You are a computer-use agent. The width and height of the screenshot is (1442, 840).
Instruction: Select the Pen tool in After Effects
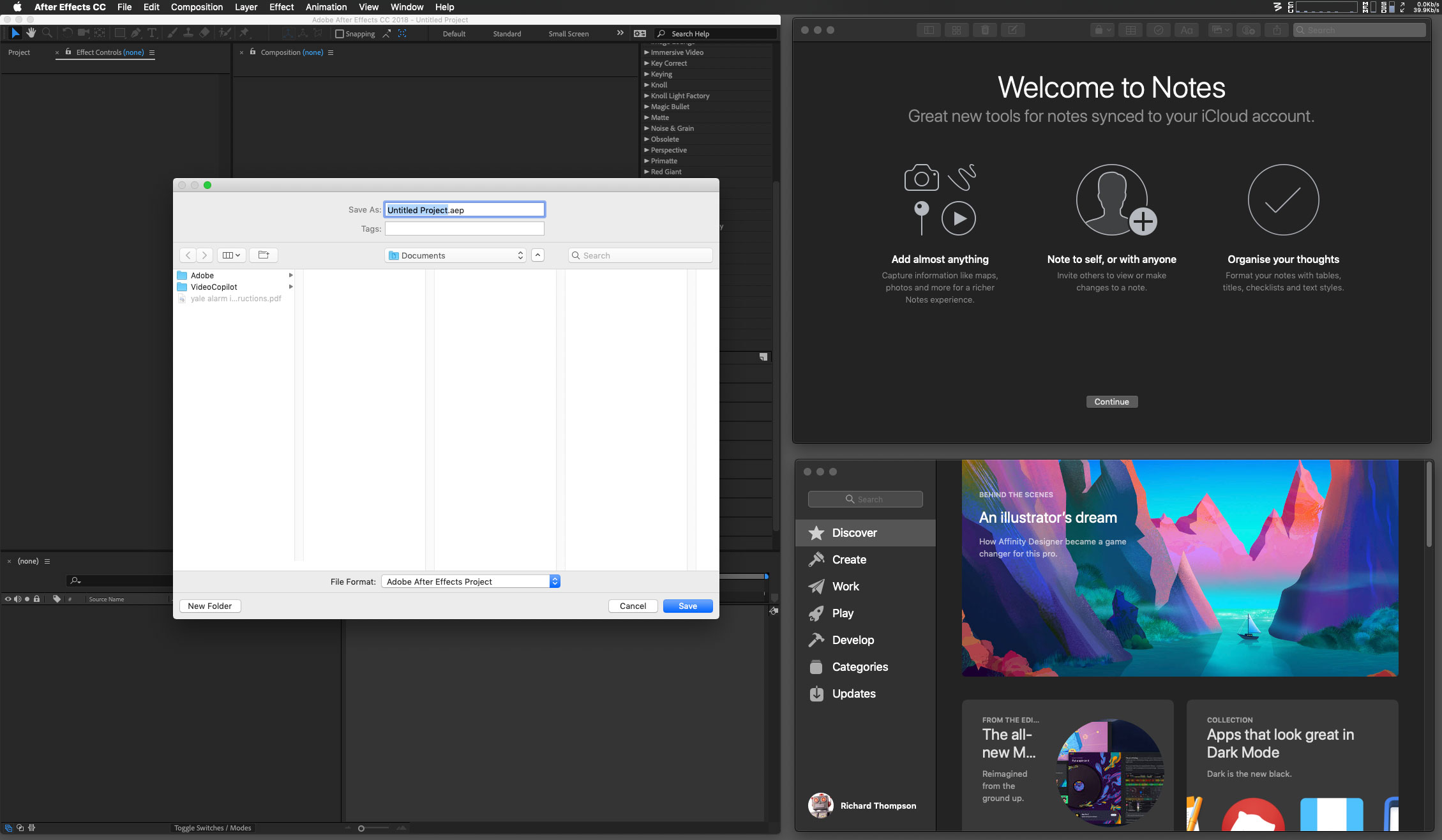click(135, 33)
